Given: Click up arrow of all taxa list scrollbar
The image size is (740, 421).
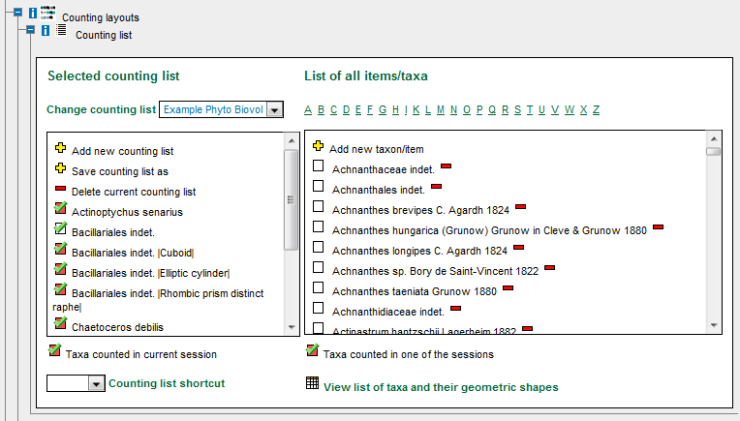Looking at the screenshot, I should pyautogui.click(x=714, y=139).
